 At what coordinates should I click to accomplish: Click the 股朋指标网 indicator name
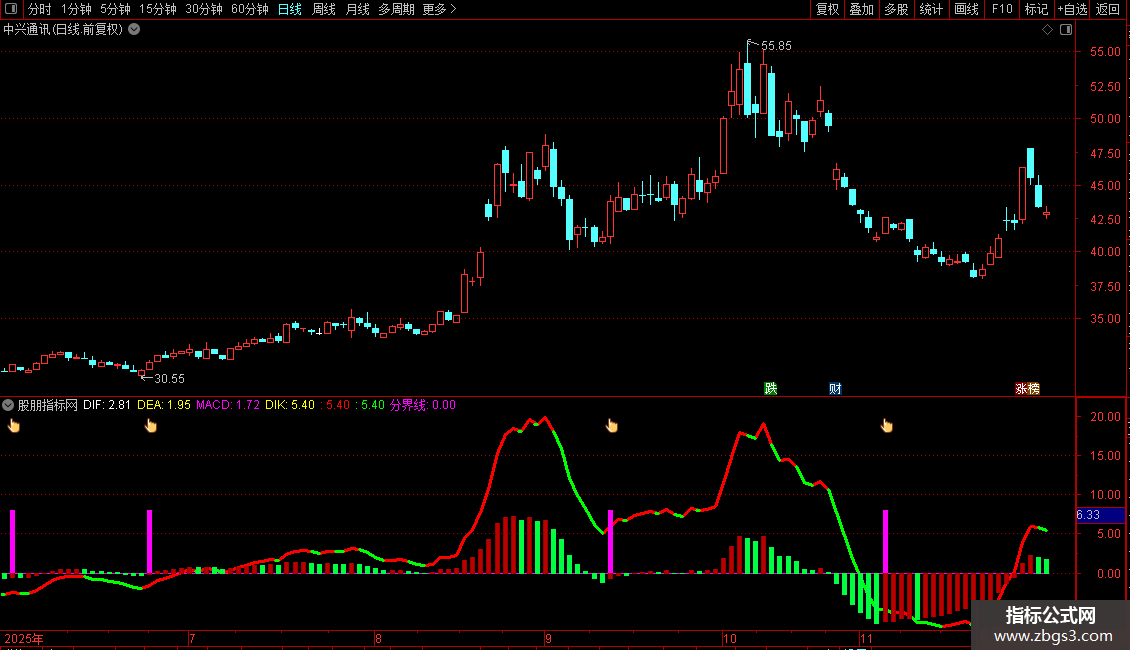pyautogui.click(x=48, y=405)
